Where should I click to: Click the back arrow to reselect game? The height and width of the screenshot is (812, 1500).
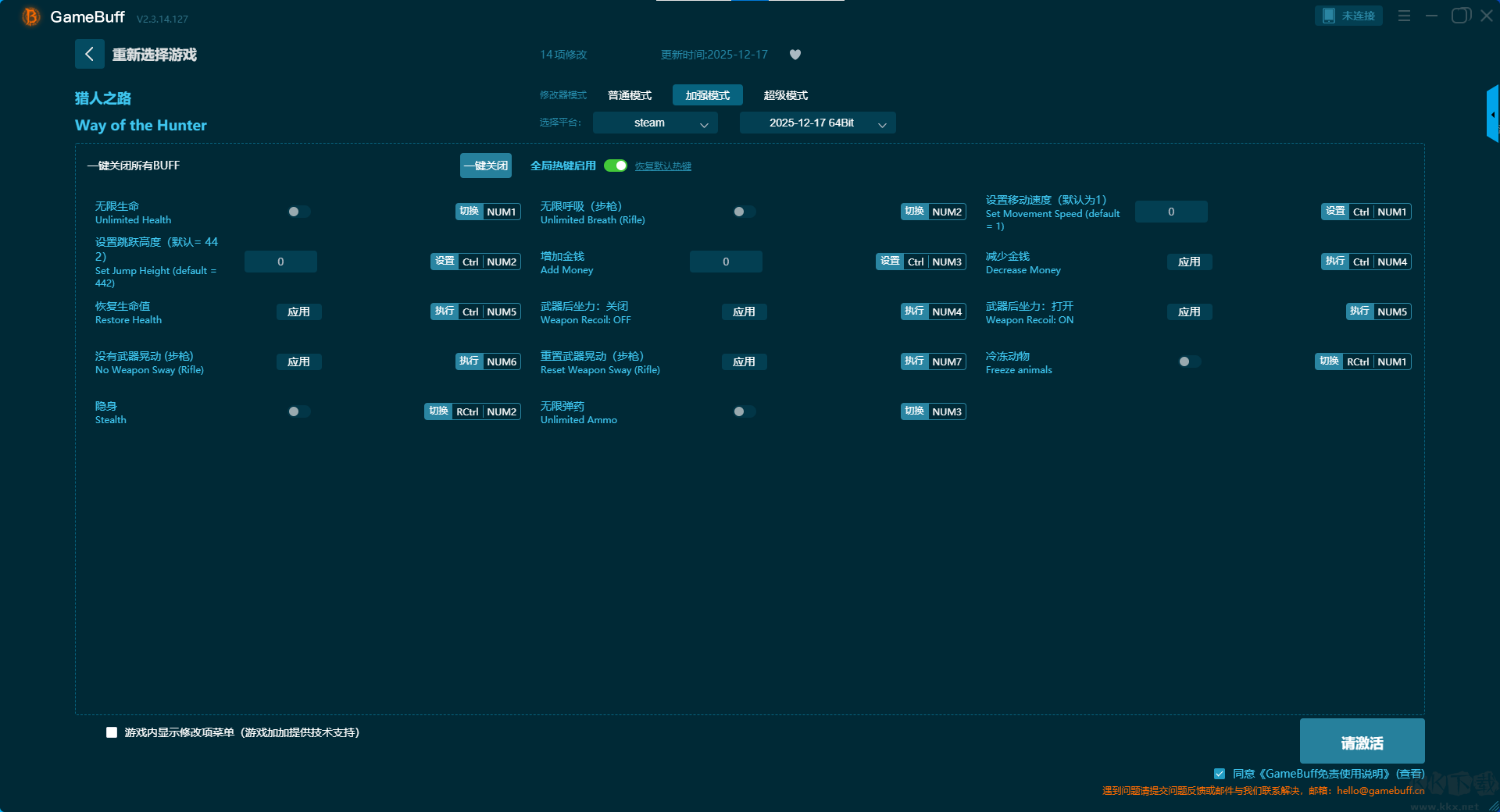click(x=89, y=54)
